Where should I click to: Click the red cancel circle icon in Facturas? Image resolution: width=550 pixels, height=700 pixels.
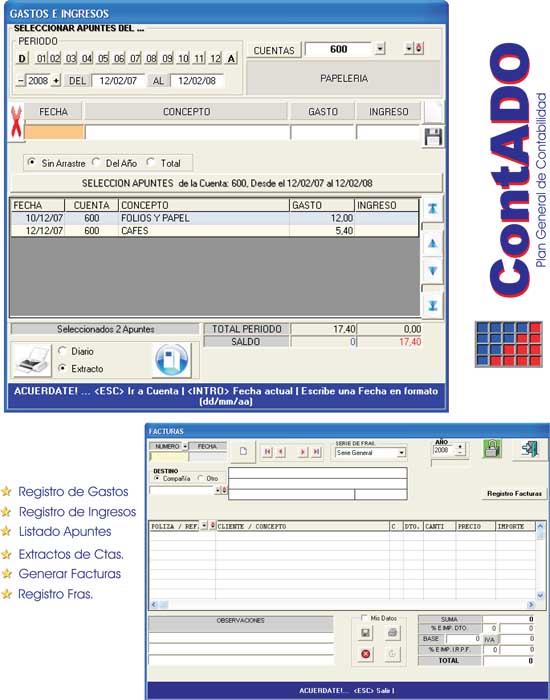(365, 654)
